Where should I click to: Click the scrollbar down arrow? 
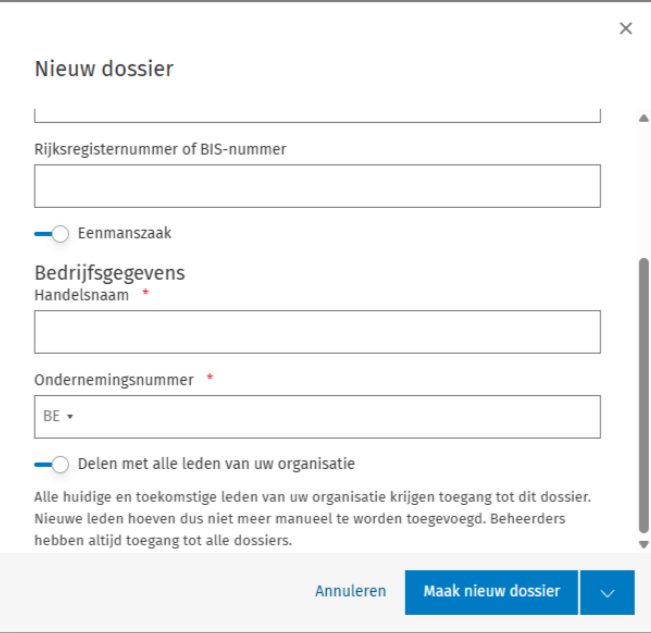pyautogui.click(x=644, y=544)
